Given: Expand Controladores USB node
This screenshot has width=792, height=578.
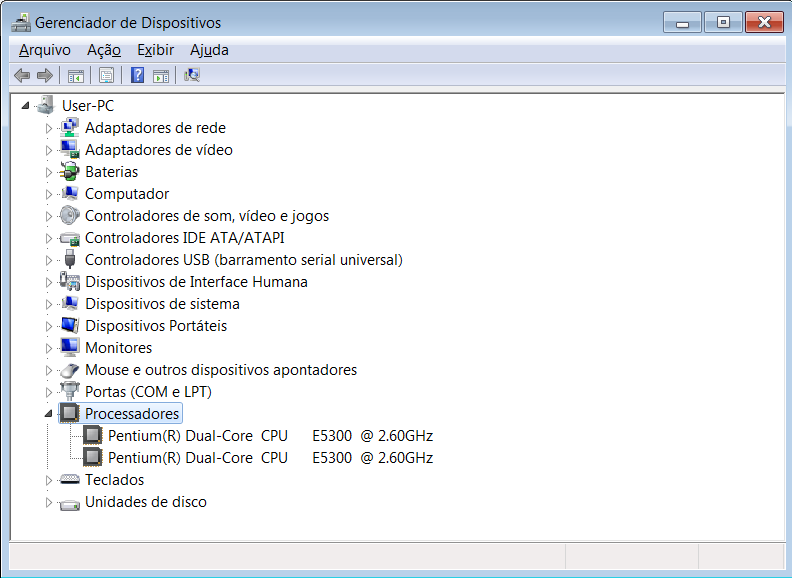Looking at the screenshot, I should click(48, 260).
